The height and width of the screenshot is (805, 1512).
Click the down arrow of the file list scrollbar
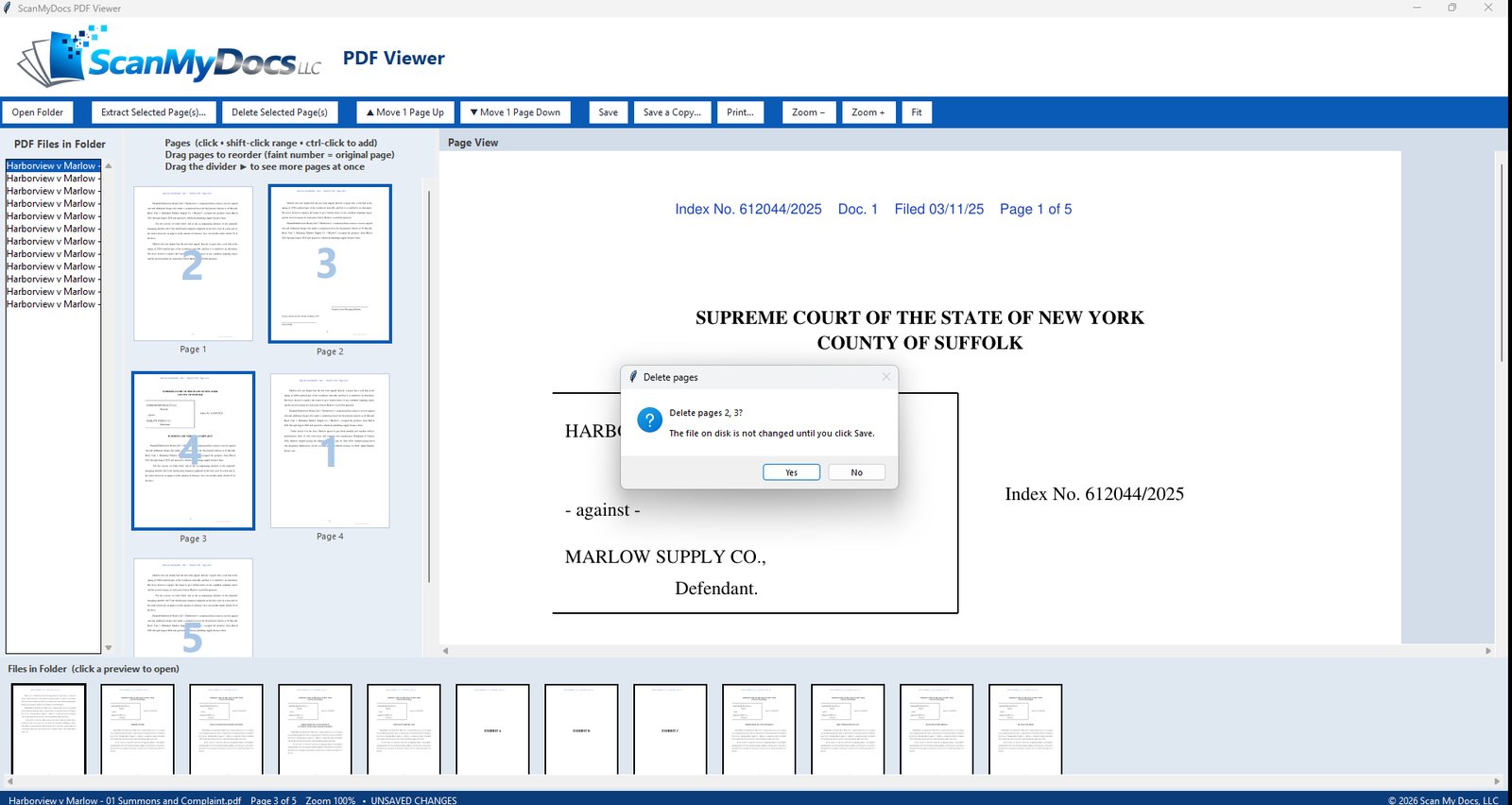(109, 647)
